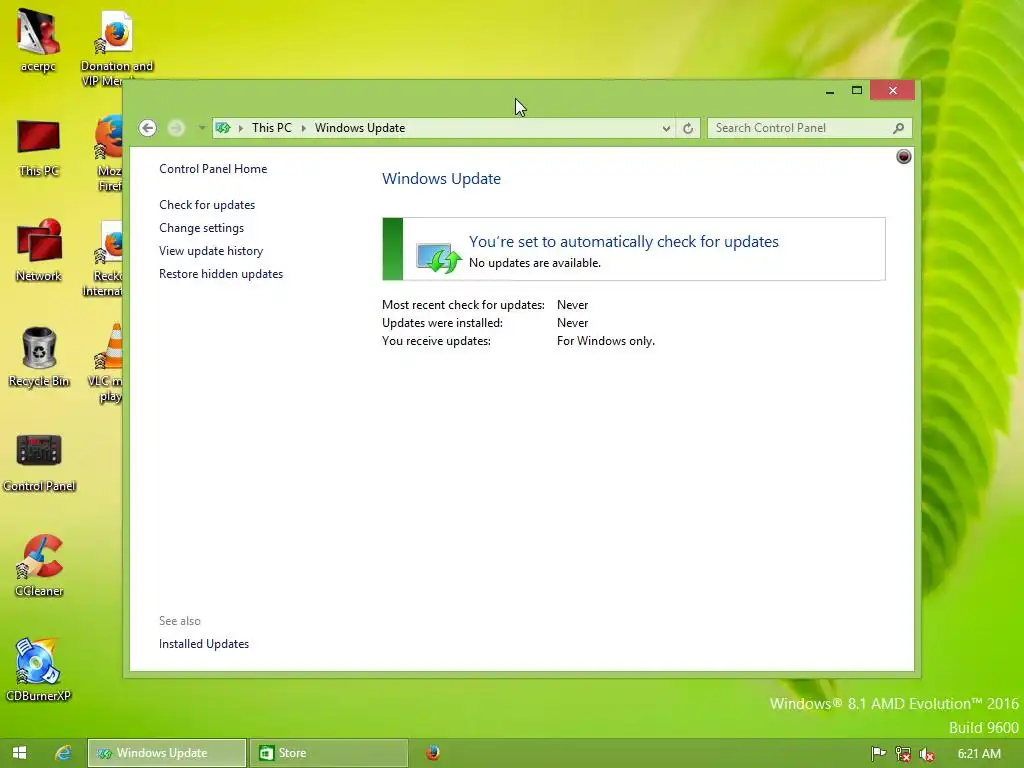Image resolution: width=1024 pixels, height=768 pixels.
Task: Click 'For Windows only.' value
Action: (605, 341)
